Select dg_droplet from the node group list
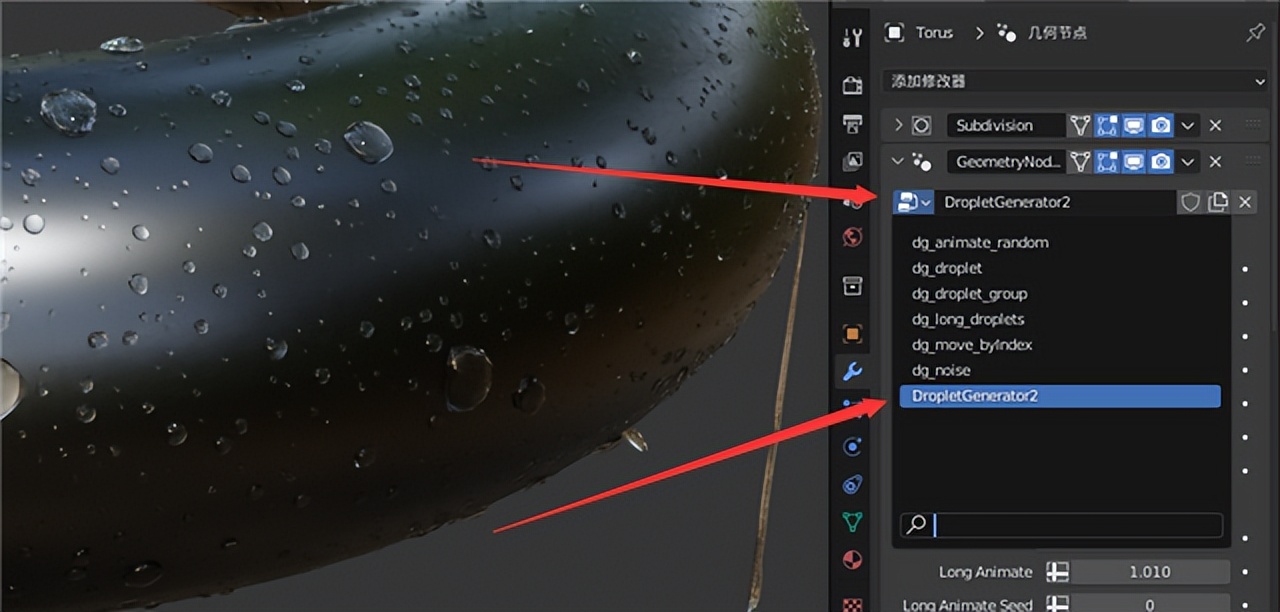1280x612 pixels. (x=947, y=268)
